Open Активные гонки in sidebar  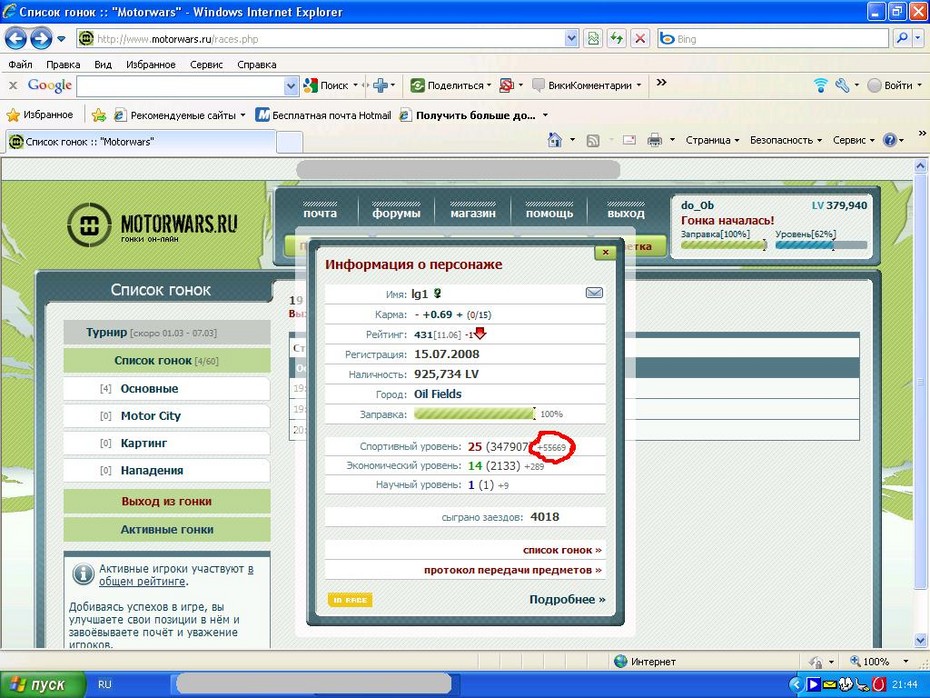167,530
